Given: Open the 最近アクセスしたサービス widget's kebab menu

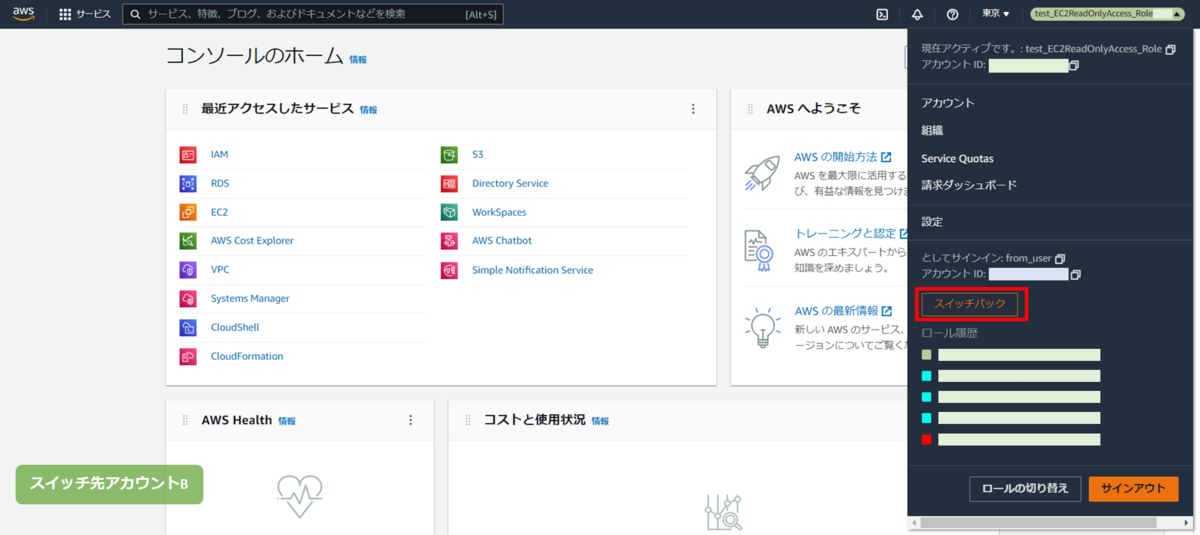Looking at the screenshot, I should [x=693, y=109].
